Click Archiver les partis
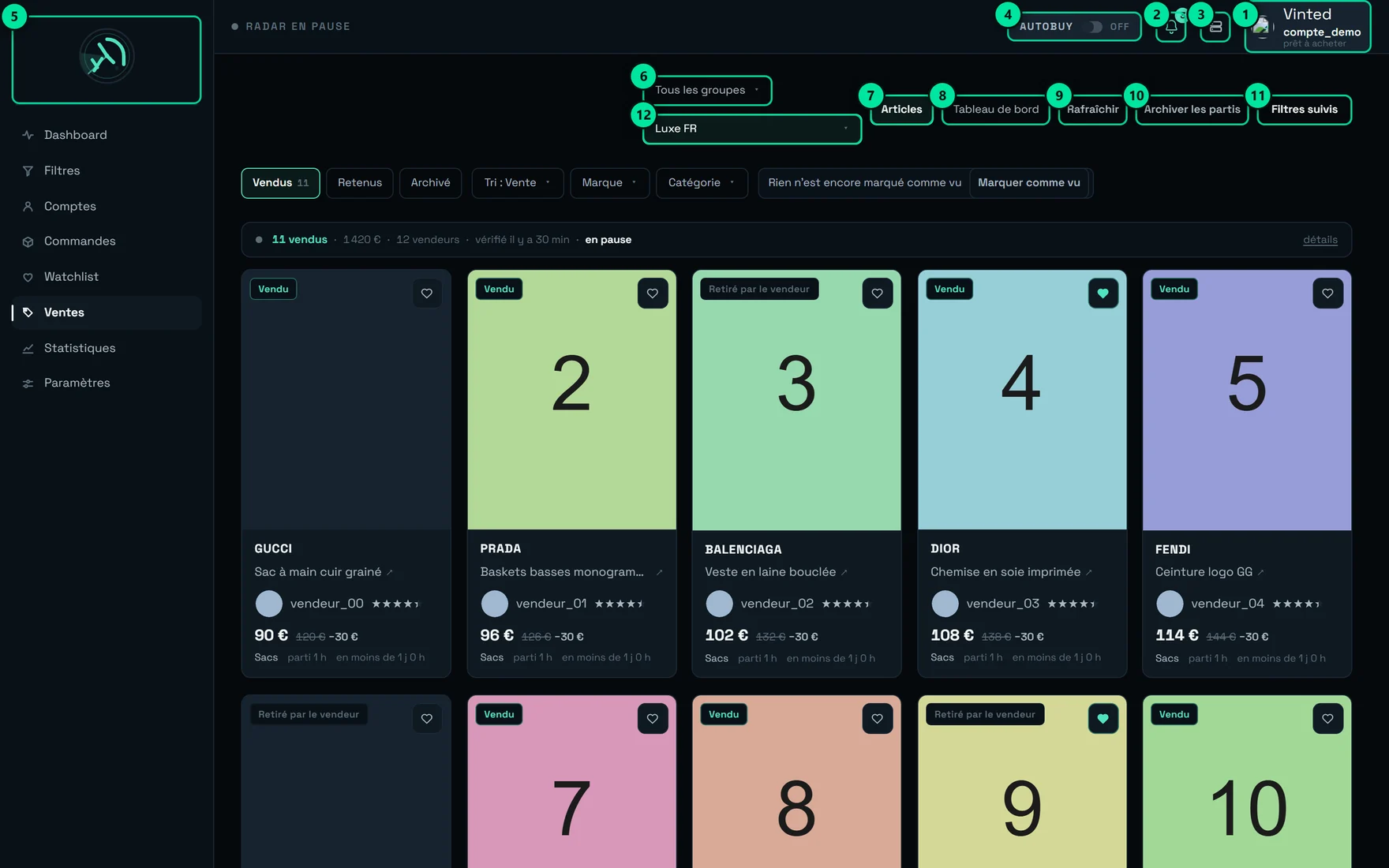Viewport: 1389px width, 868px height. click(x=1192, y=110)
